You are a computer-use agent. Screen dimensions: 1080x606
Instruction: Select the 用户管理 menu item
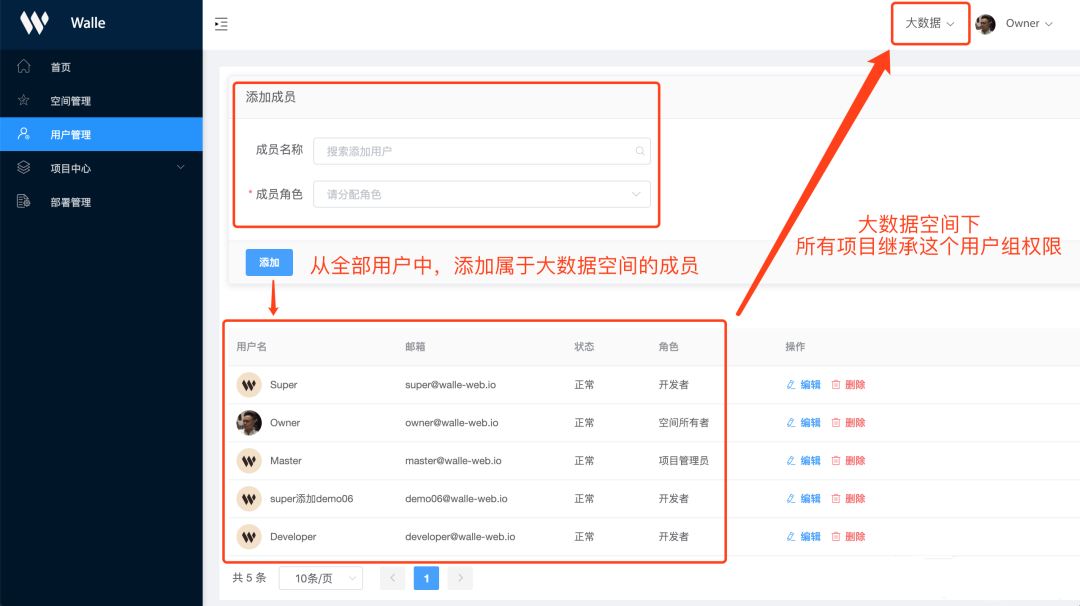(101, 134)
